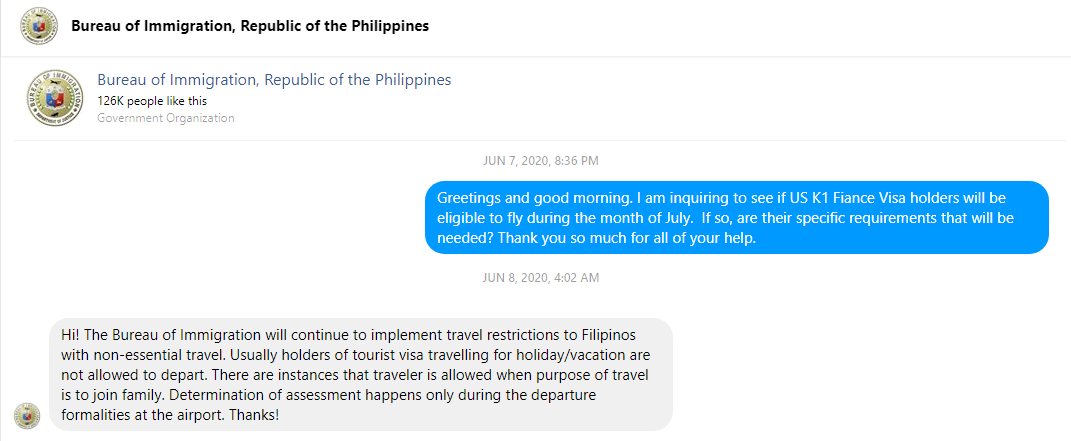Click the tiny sender avatar beside the reply
Image resolution: width=1071 pixels, height=441 pixels.
(x=27, y=416)
